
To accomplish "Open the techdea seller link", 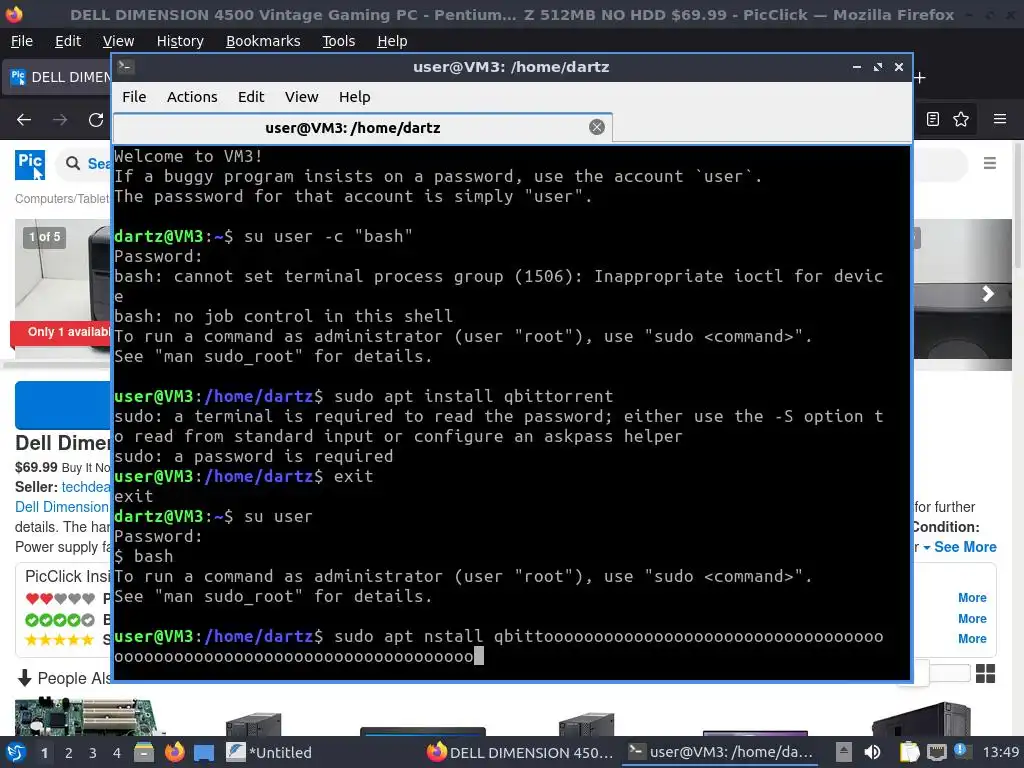I will (86, 487).
